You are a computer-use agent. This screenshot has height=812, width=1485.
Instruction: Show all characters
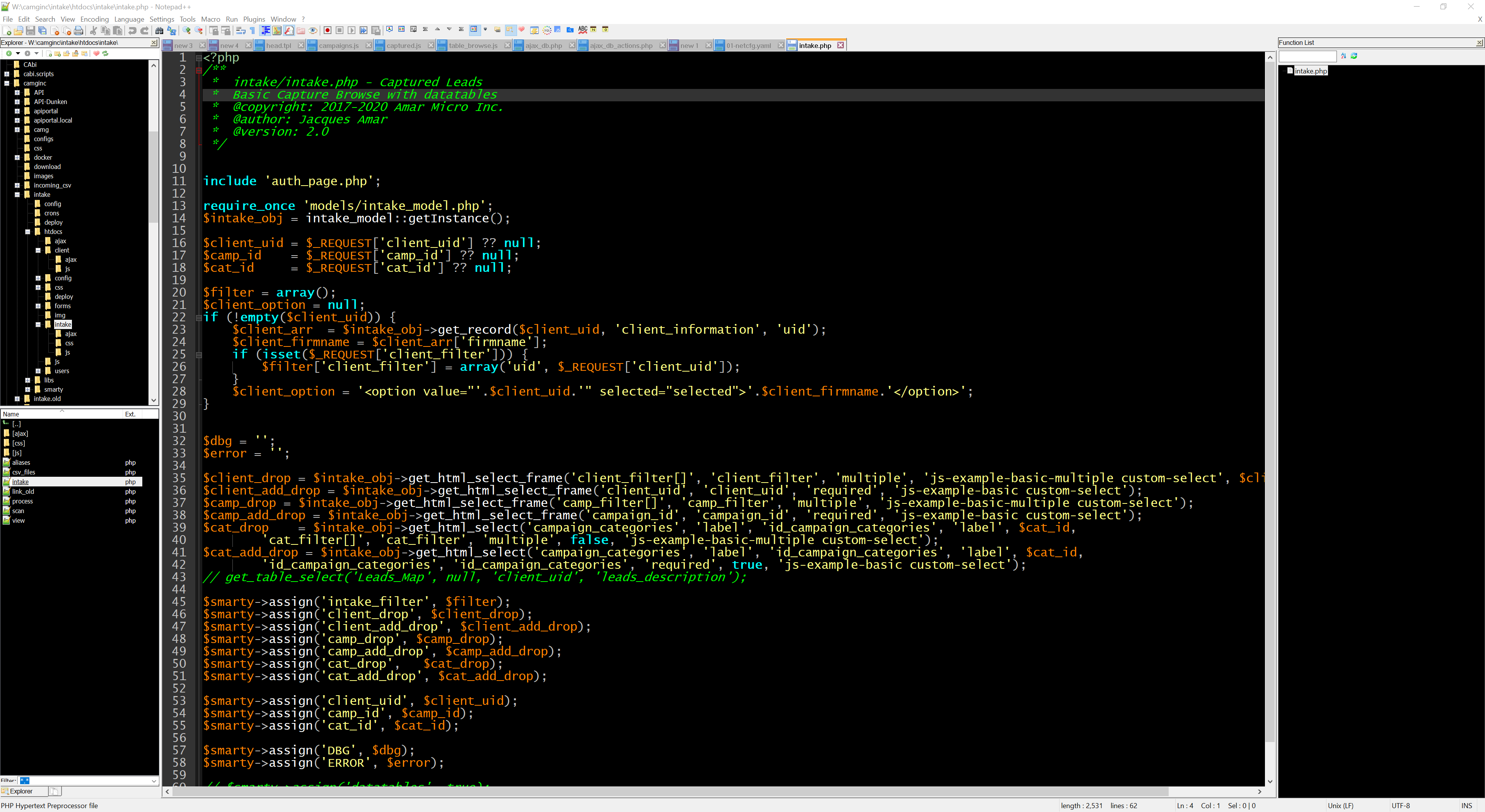[x=252, y=30]
